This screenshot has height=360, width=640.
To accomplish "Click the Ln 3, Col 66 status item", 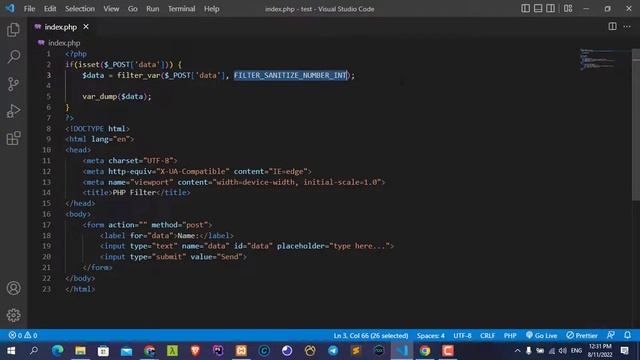I will (371, 336).
